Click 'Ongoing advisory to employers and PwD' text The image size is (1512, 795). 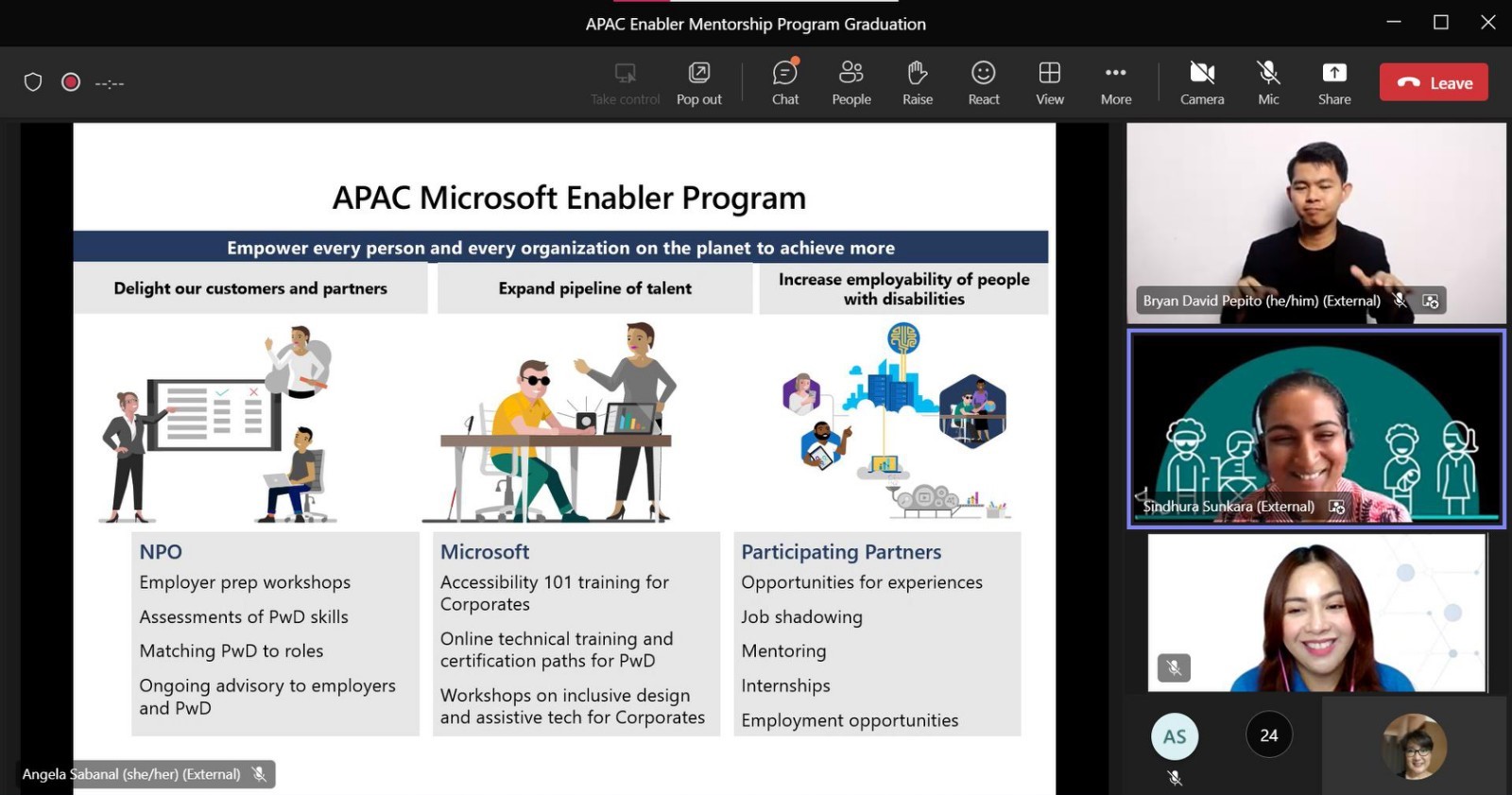[267, 697]
